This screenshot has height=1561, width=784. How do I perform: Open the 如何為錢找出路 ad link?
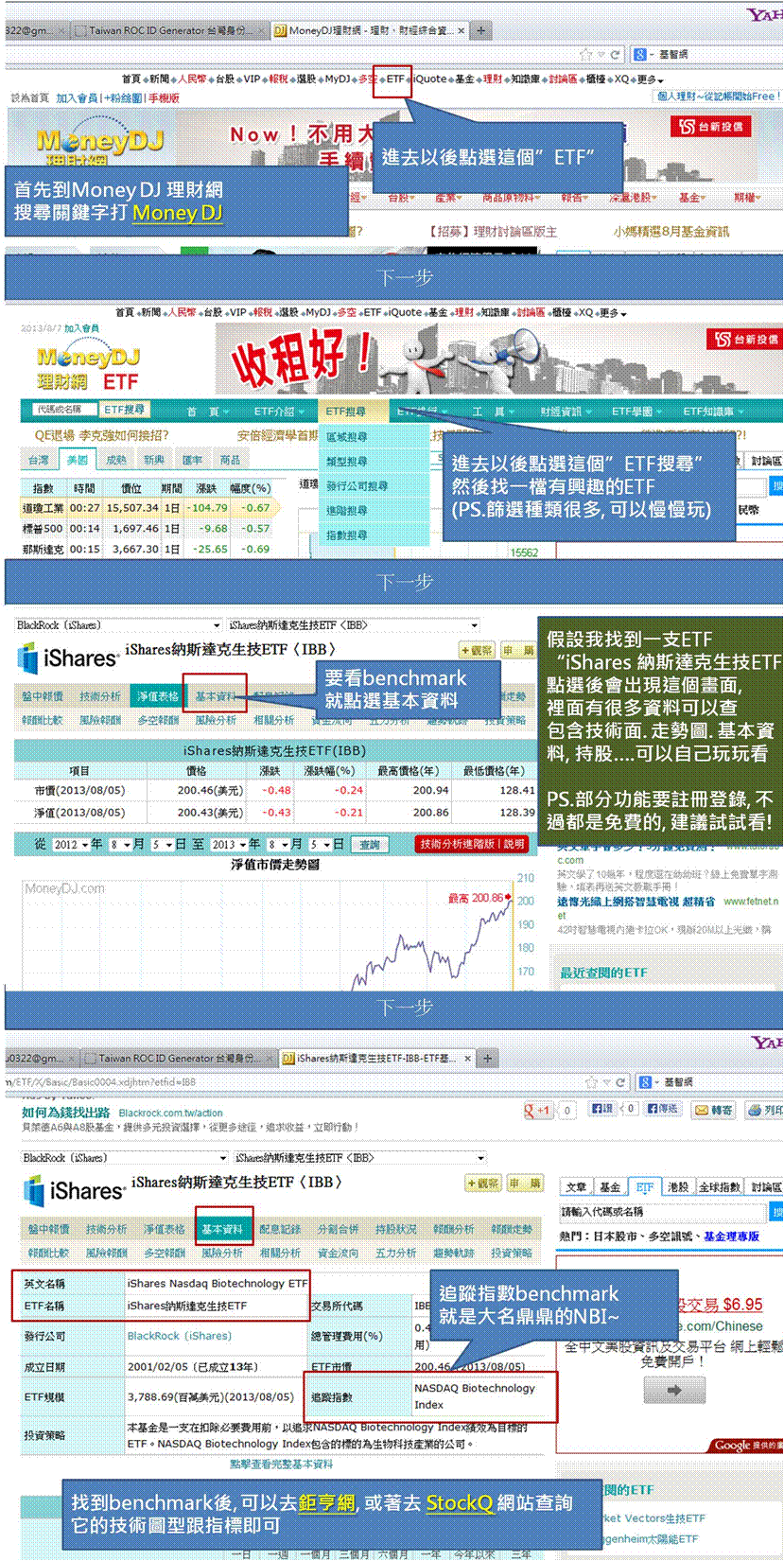[65, 1113]
